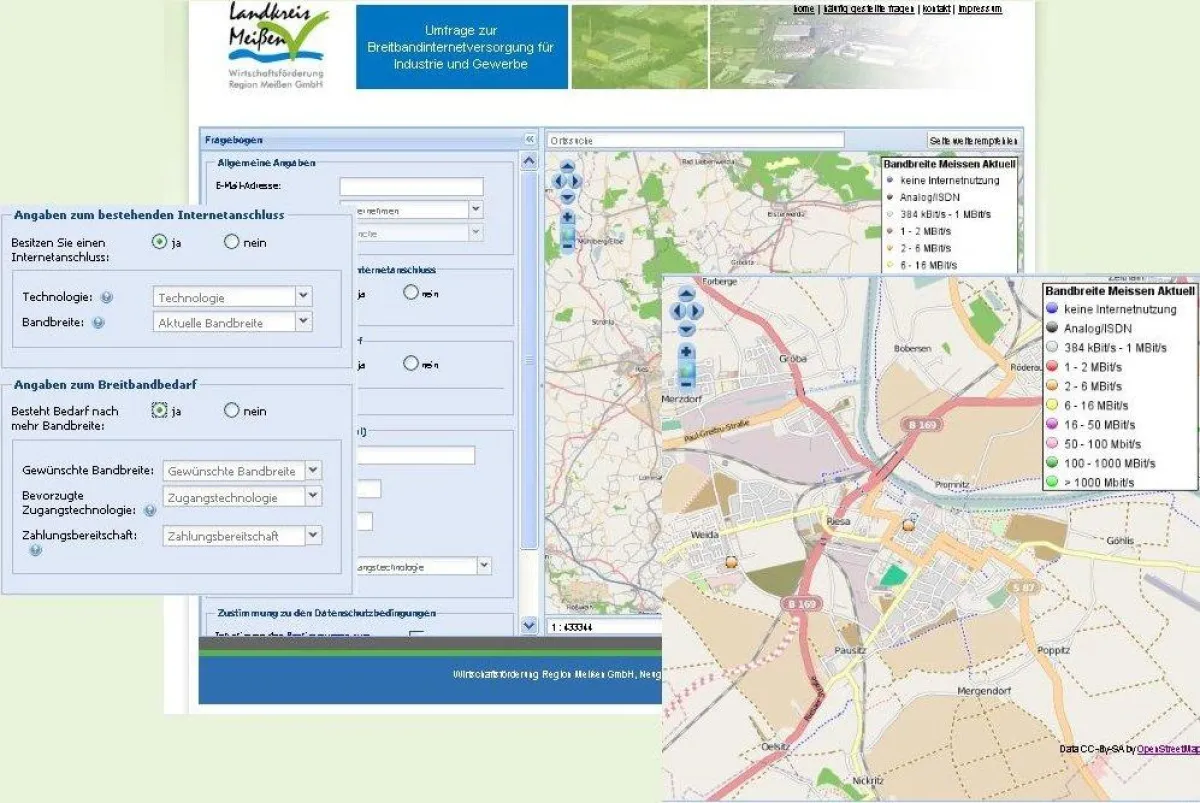
Task: Pan the enlarged map to the left
Action: 675,311
